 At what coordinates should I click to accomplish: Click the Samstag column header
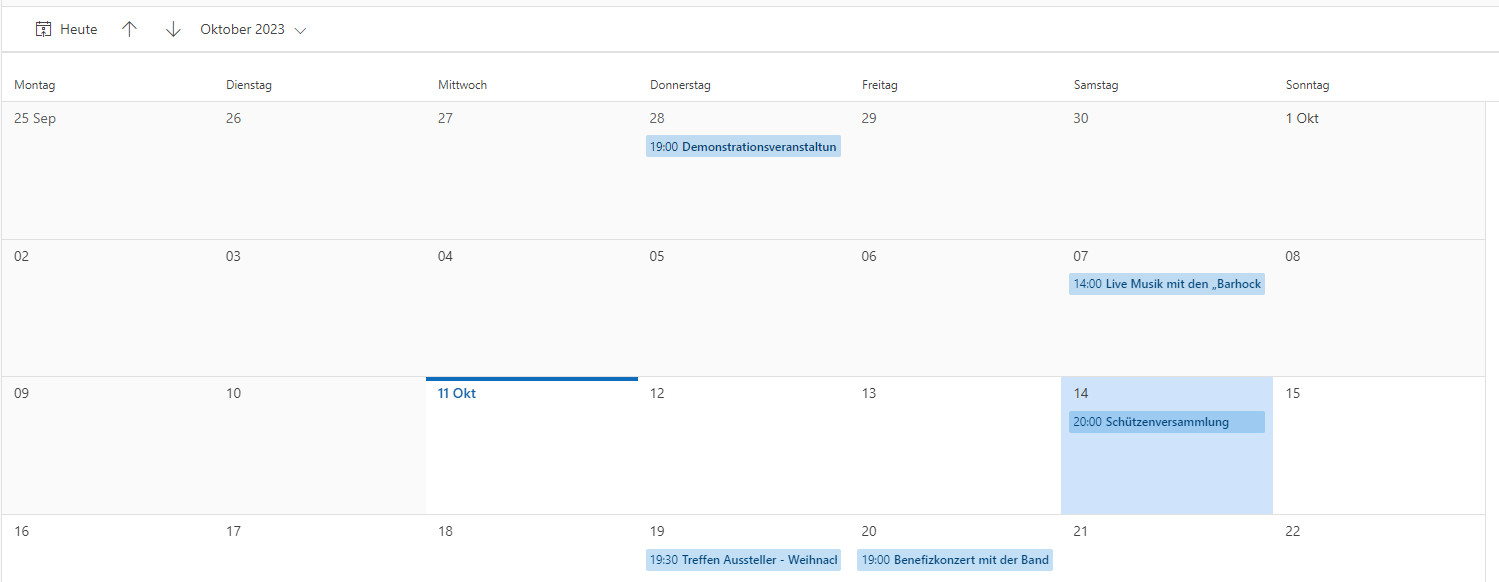tap(1096, 85)
